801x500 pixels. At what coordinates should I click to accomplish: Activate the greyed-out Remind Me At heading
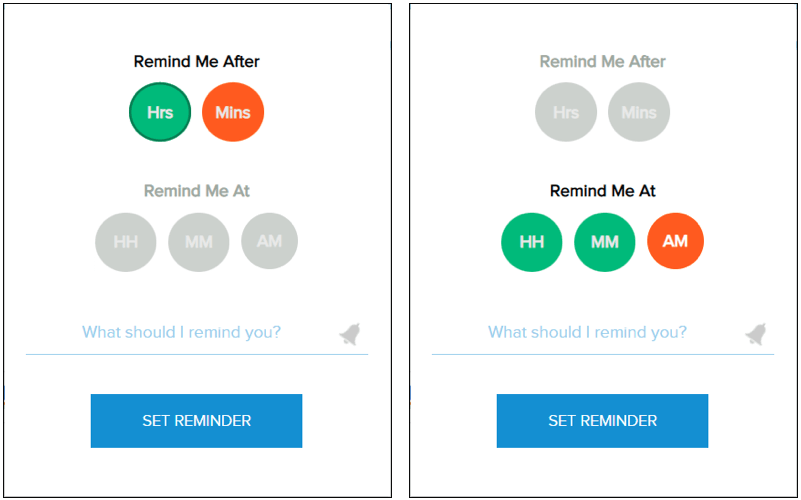coord(197,190)
